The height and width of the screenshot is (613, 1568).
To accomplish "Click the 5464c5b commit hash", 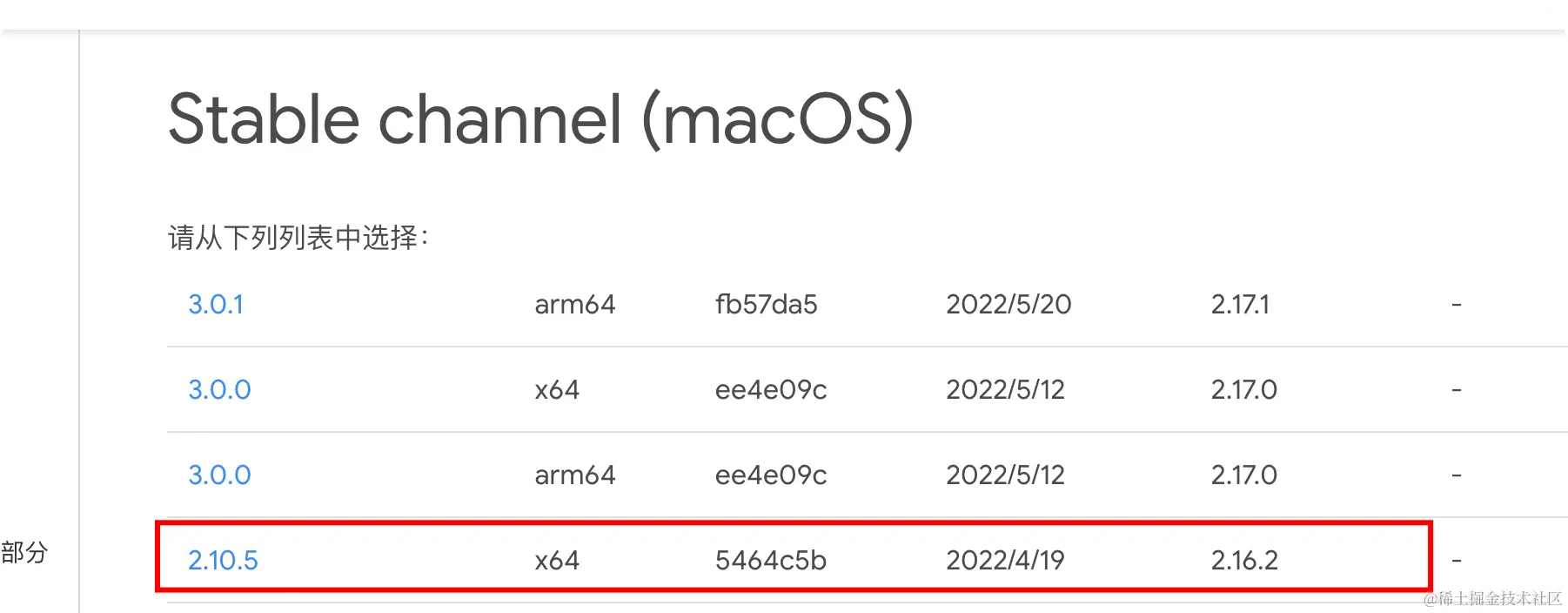I will [771, 561].
